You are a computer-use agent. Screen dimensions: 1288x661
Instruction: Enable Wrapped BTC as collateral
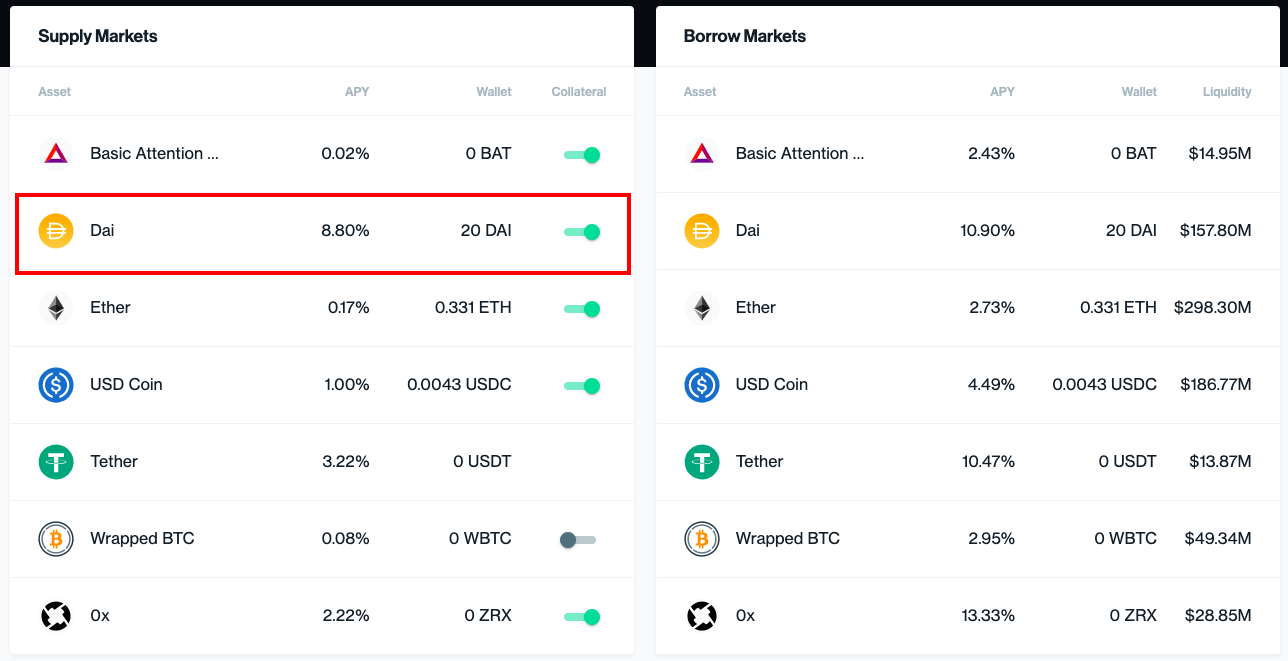tap(578, 540)
